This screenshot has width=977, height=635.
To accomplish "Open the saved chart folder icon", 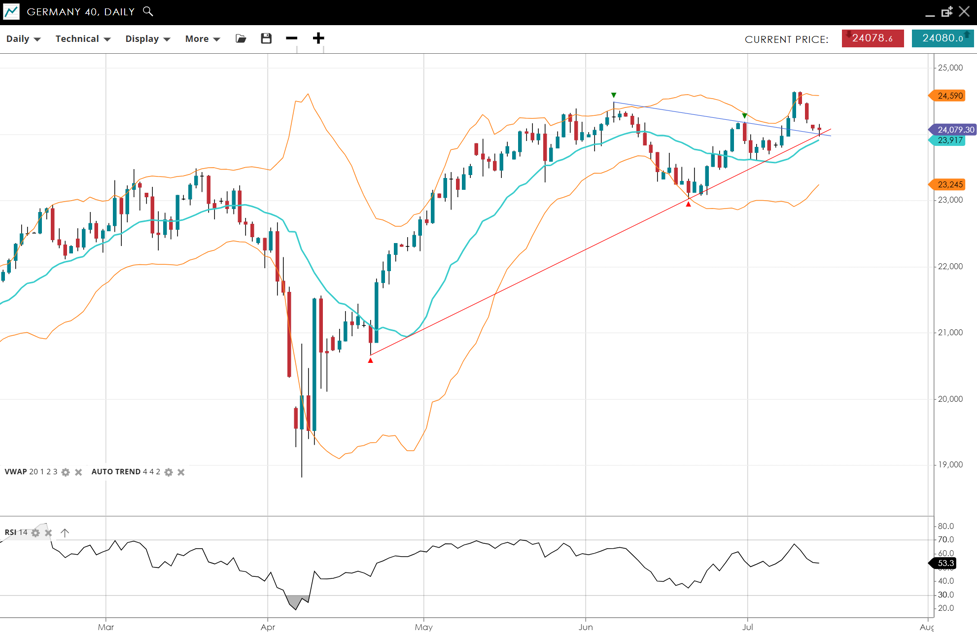I will [241, 39].
